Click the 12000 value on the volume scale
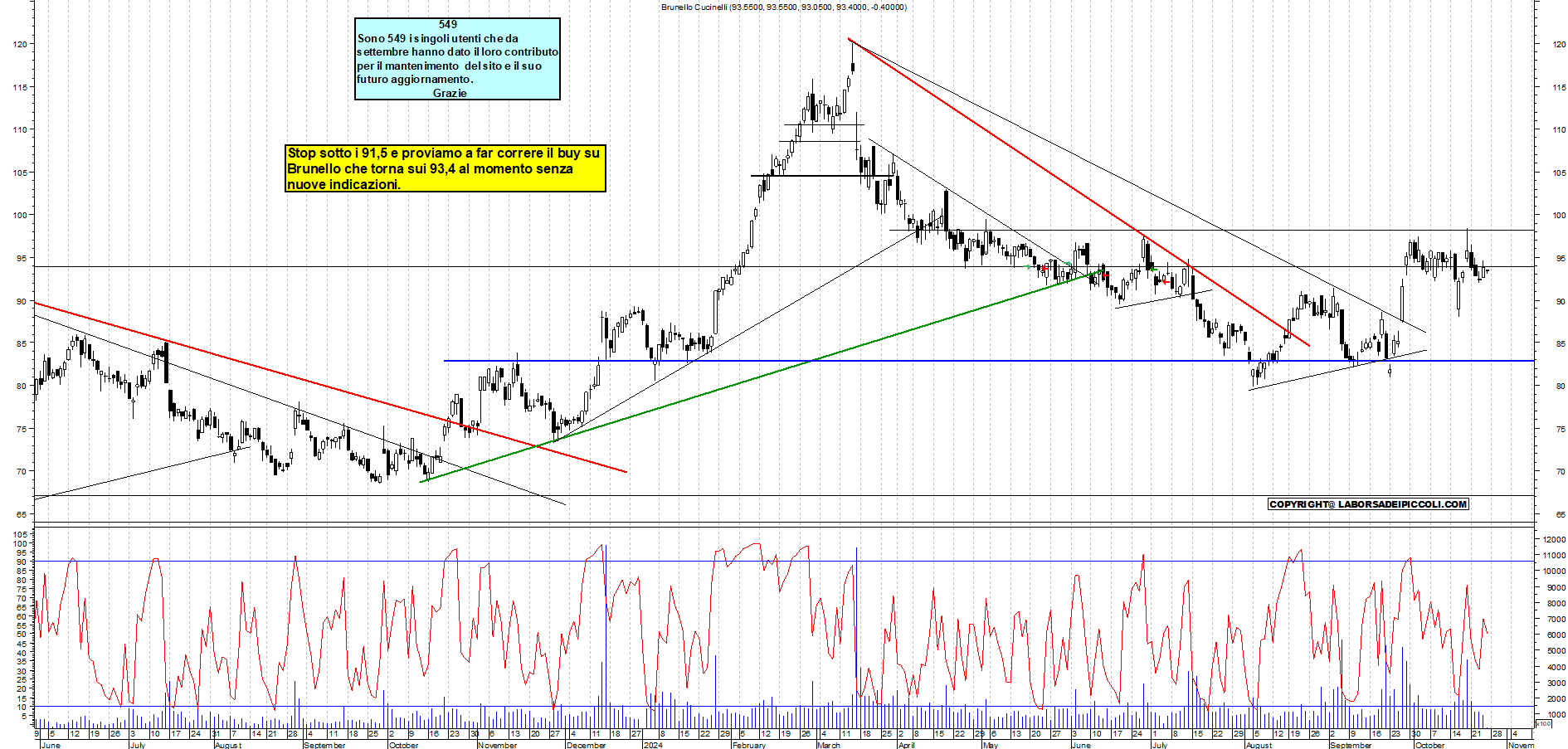Viewport: 1568px width, 749px height. tap(1554, 539)
